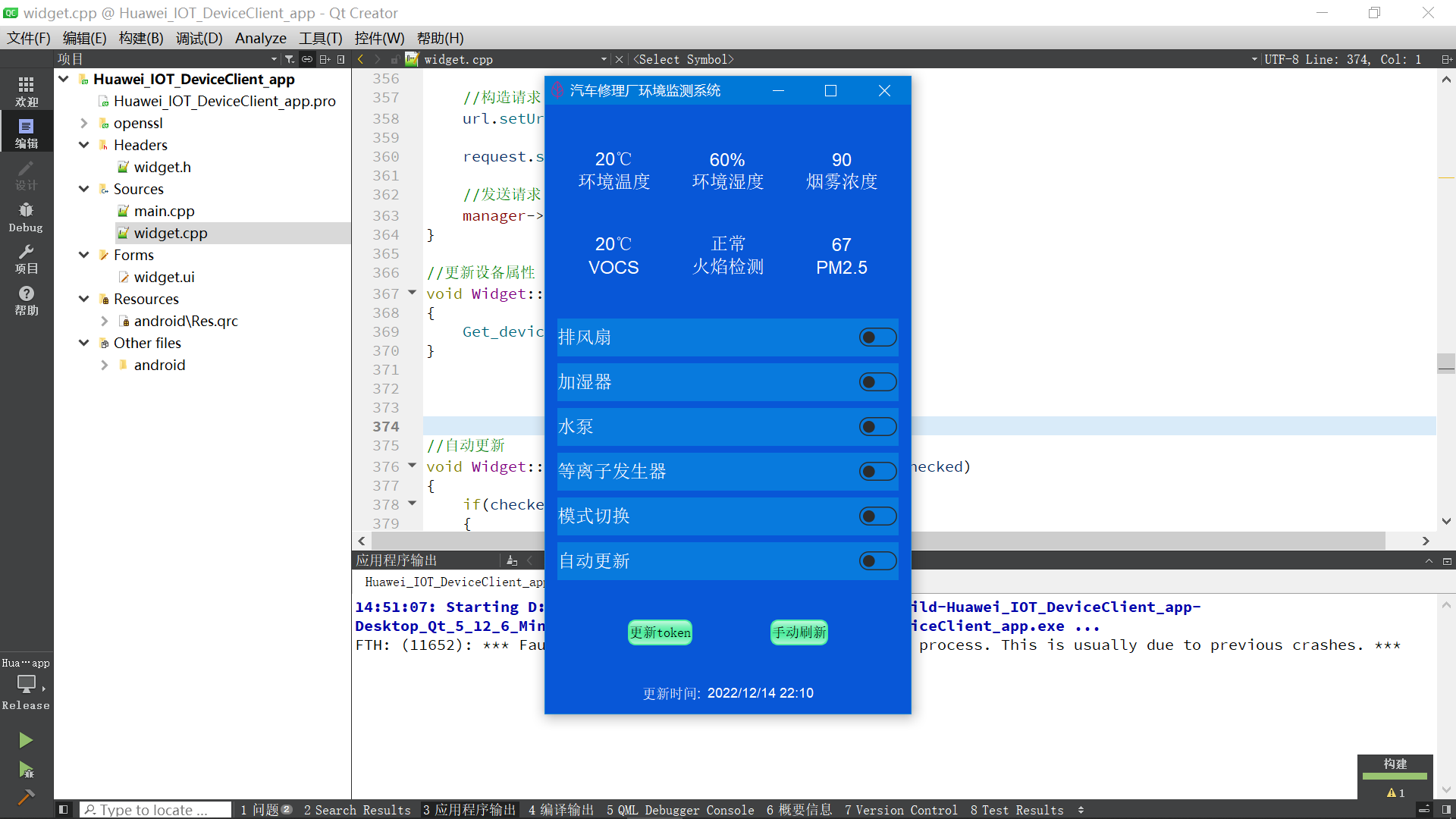The width and height of the screenshot is (1456, 819).
Task: Toggle synchronize-with-editor link icon
Action: tap(307, 59)
